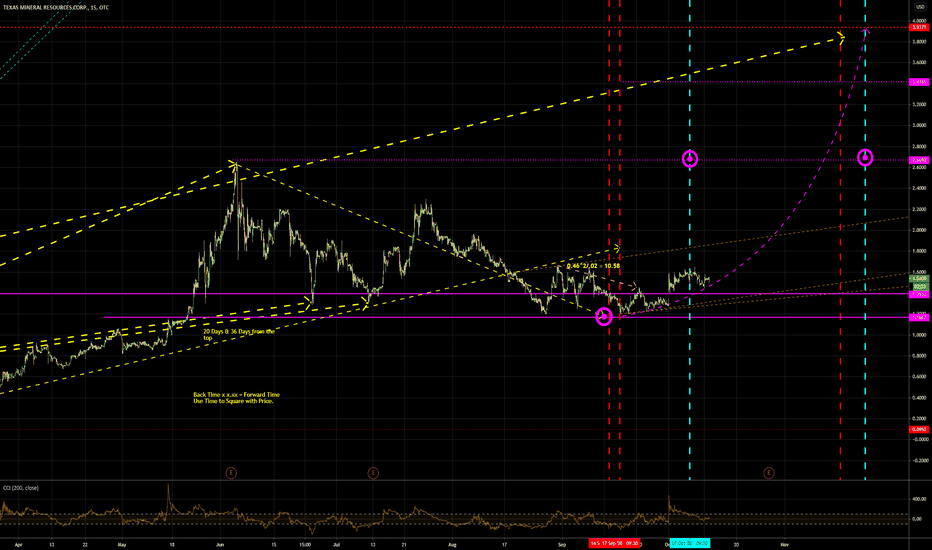
Task: Click the green 1.5400 last price label
Action: 920,278
